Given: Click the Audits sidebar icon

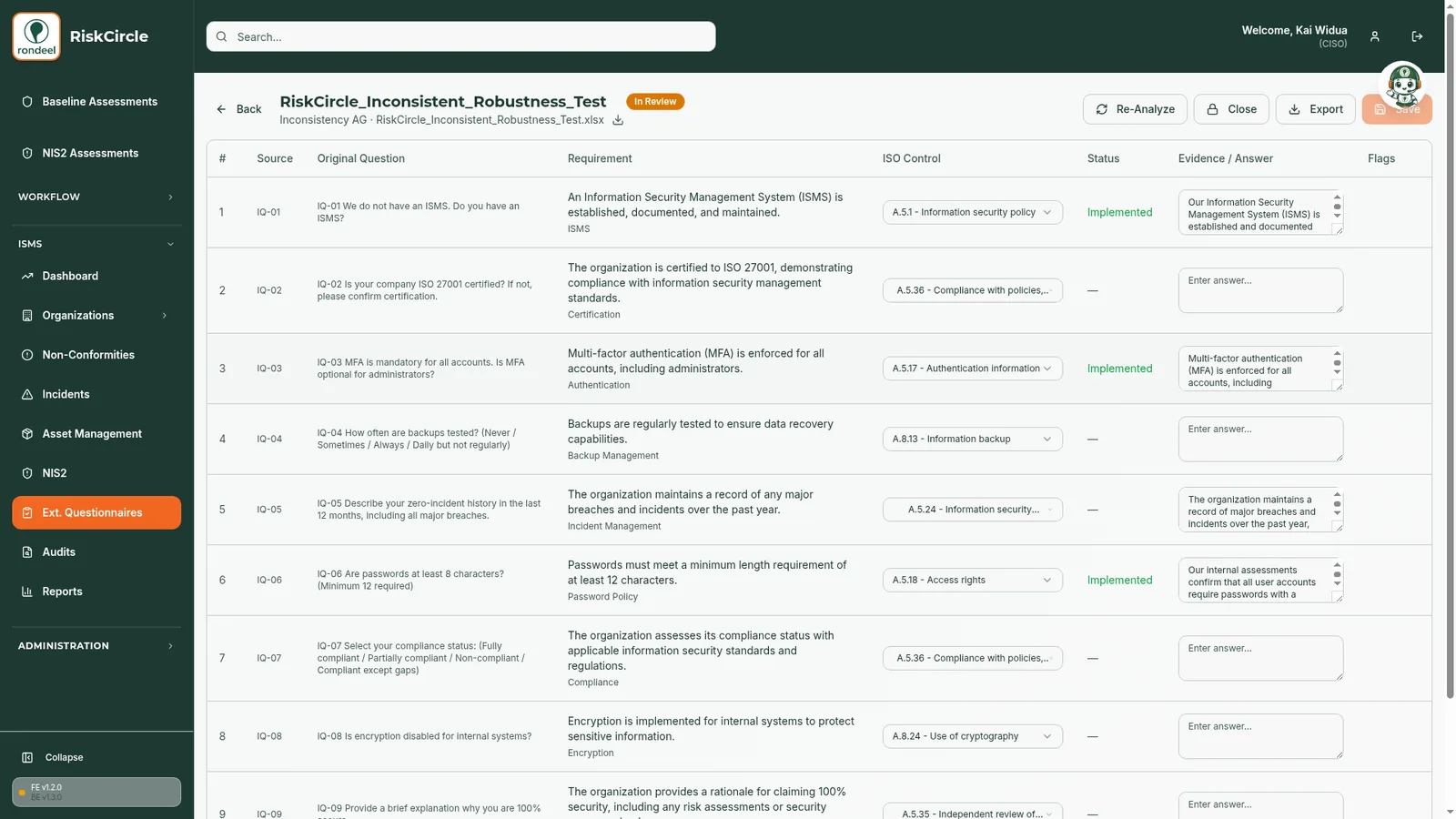Looking at the screenshot, I should [27, 552].
